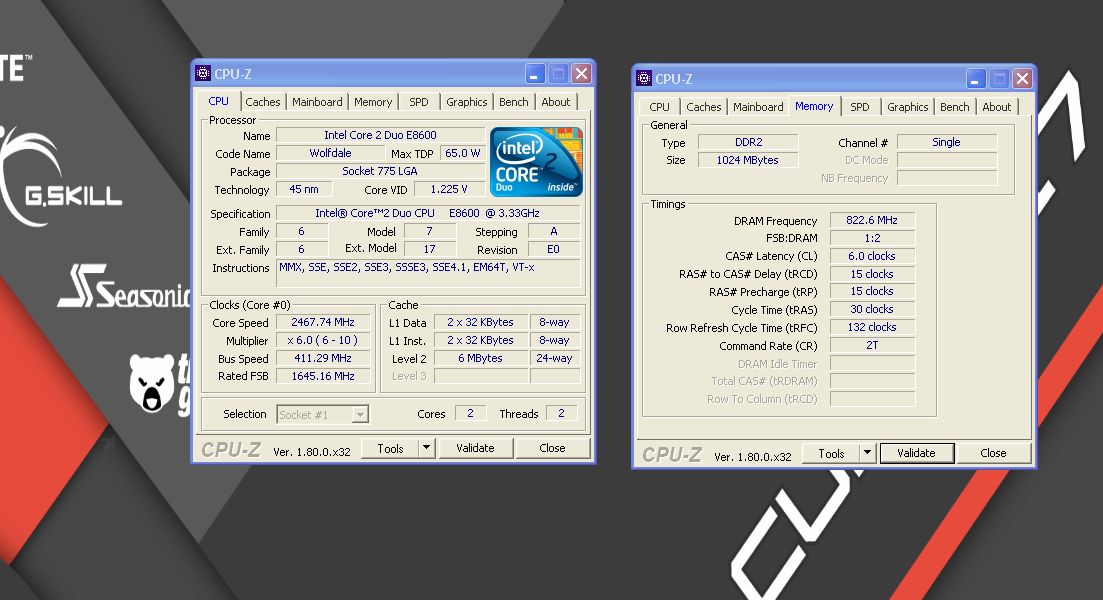
Task: Expand Tools dropdown arrow in right window
Action: pos(867,453)
